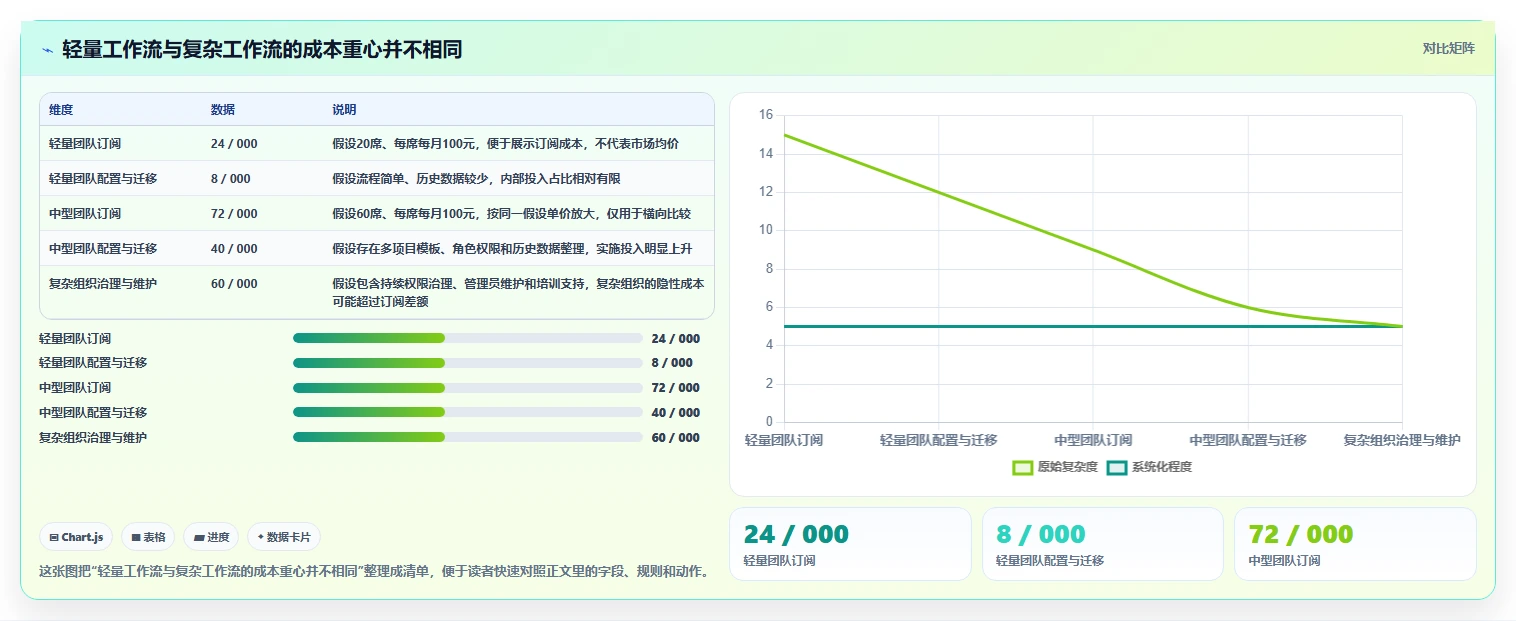The height and width of the screenshot is (621, 1516).
Task: Click the description starting 假设包含持续权限治理
Action: [x=518, y=292]
